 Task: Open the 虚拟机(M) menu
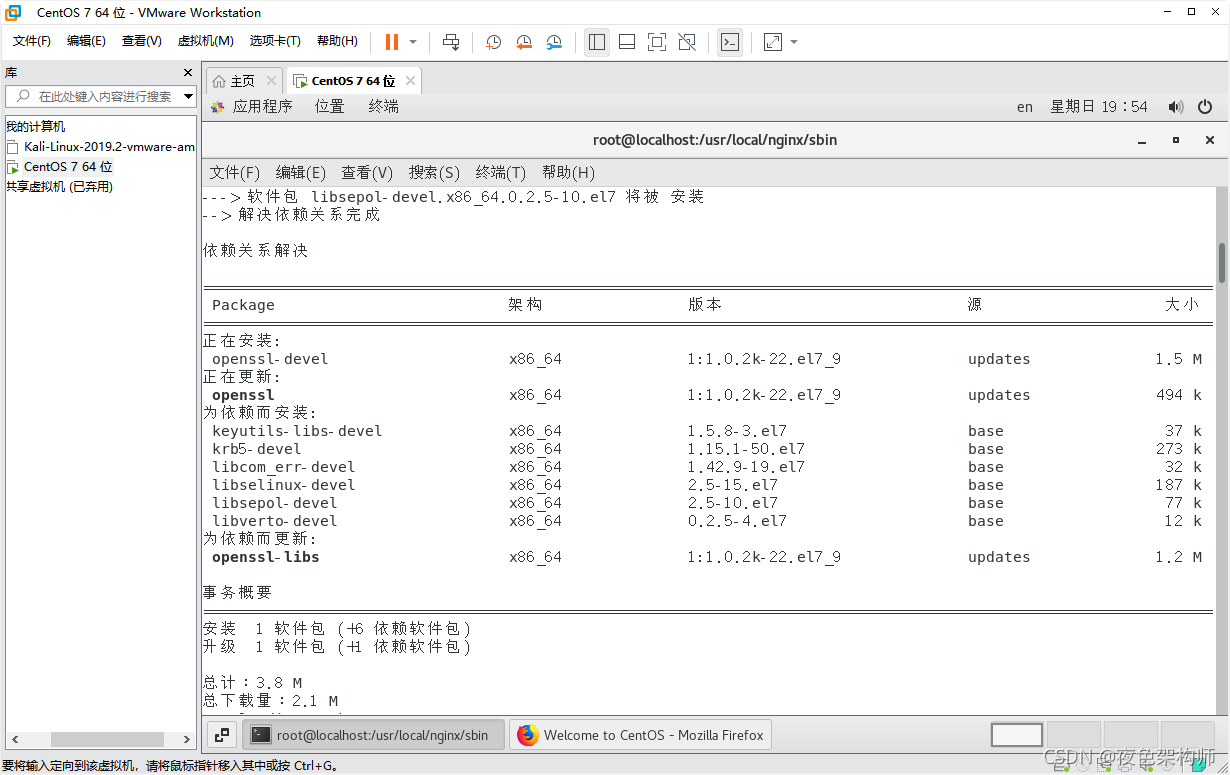205,41
